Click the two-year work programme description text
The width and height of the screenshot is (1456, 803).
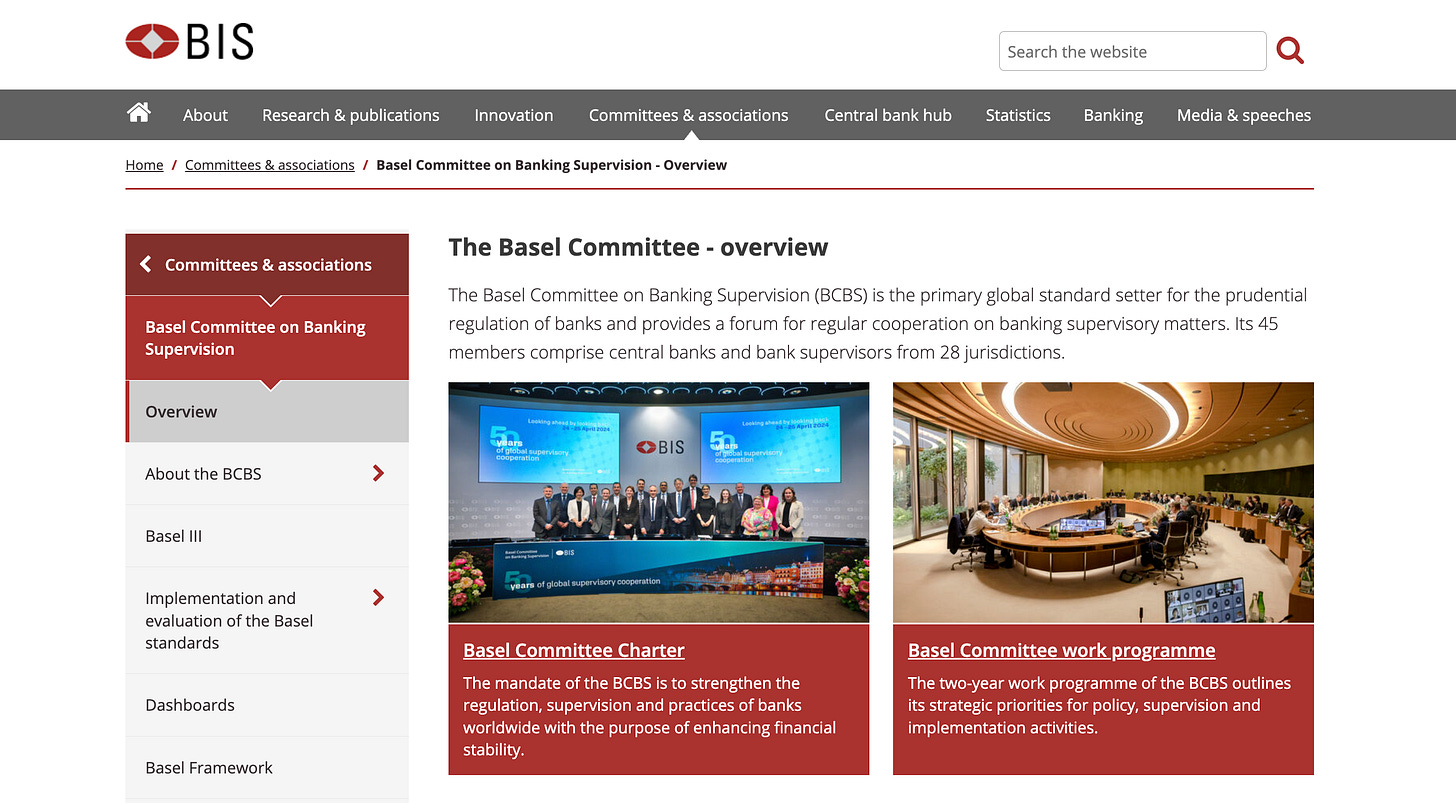coord(1099,705)
